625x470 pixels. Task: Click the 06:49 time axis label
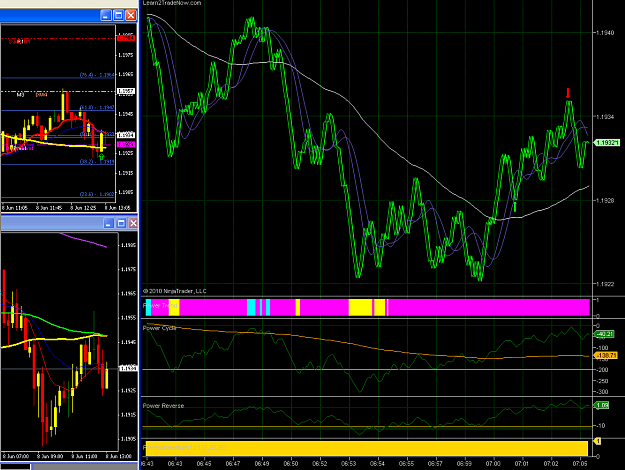point(262,464)
